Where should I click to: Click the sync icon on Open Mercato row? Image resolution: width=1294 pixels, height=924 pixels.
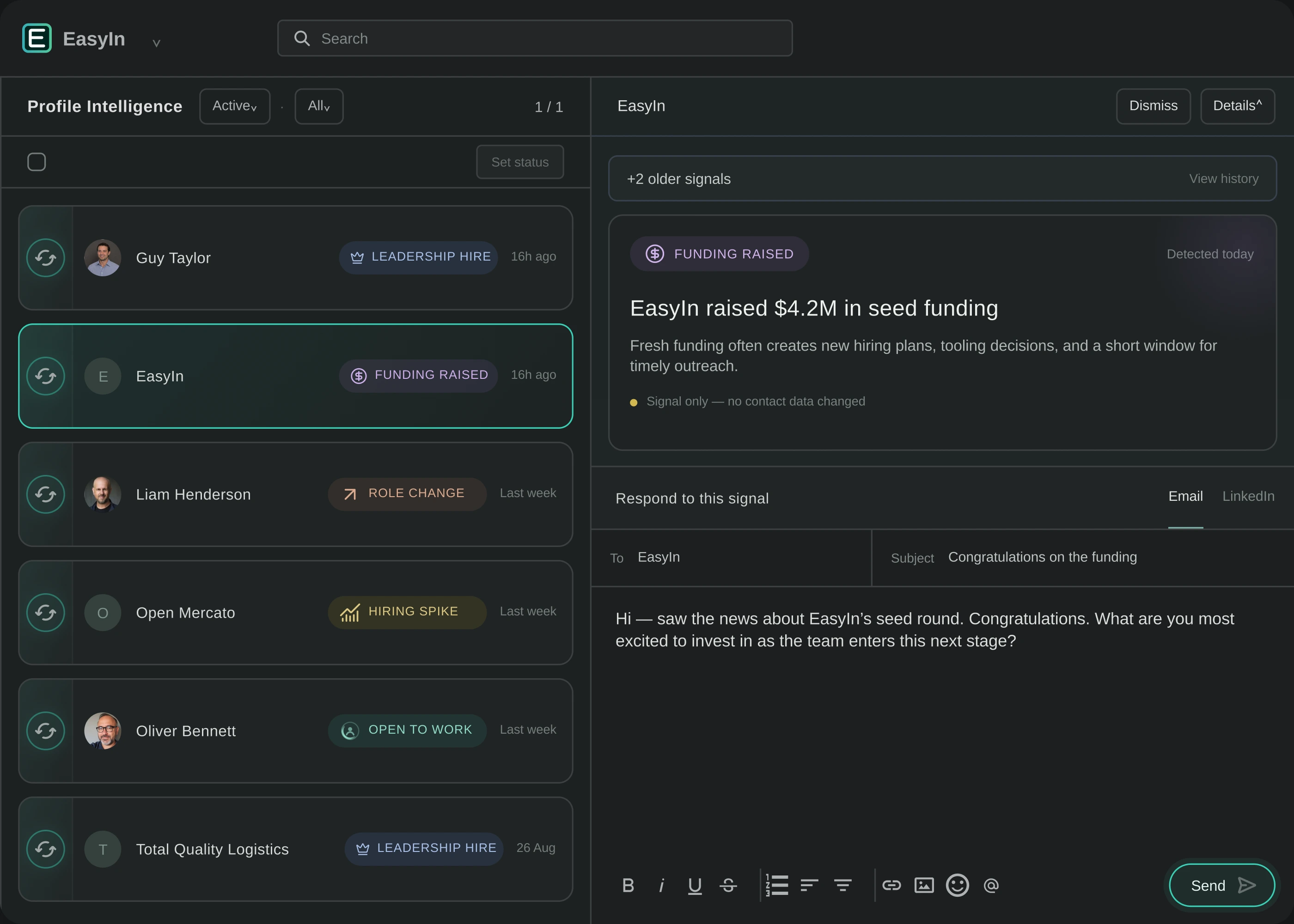coord(46,613)
